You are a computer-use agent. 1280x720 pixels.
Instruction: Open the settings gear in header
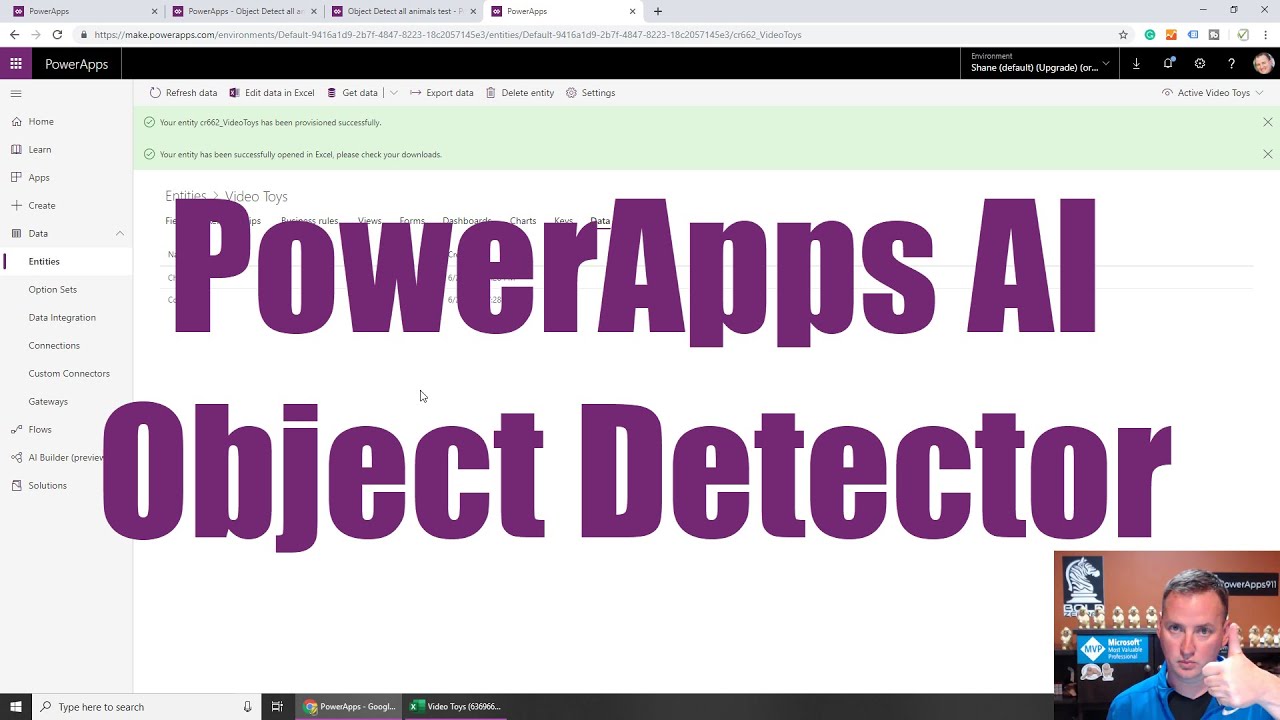tap(1200, 64)
